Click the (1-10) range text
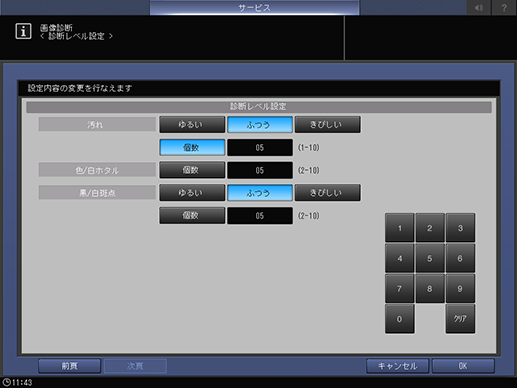Viewport: 517px width, 388px height. [309, 147]
